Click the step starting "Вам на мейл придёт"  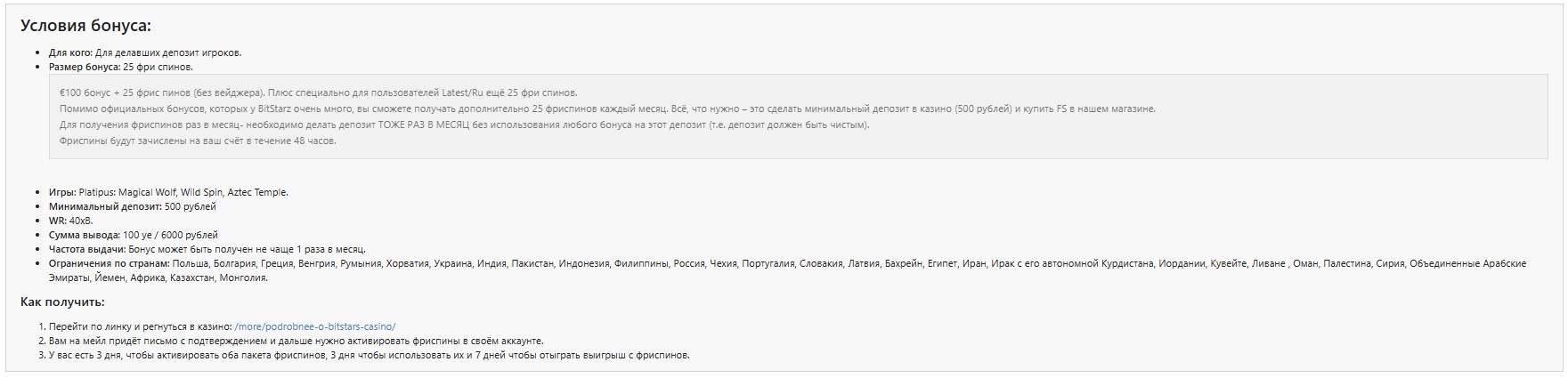296,341
